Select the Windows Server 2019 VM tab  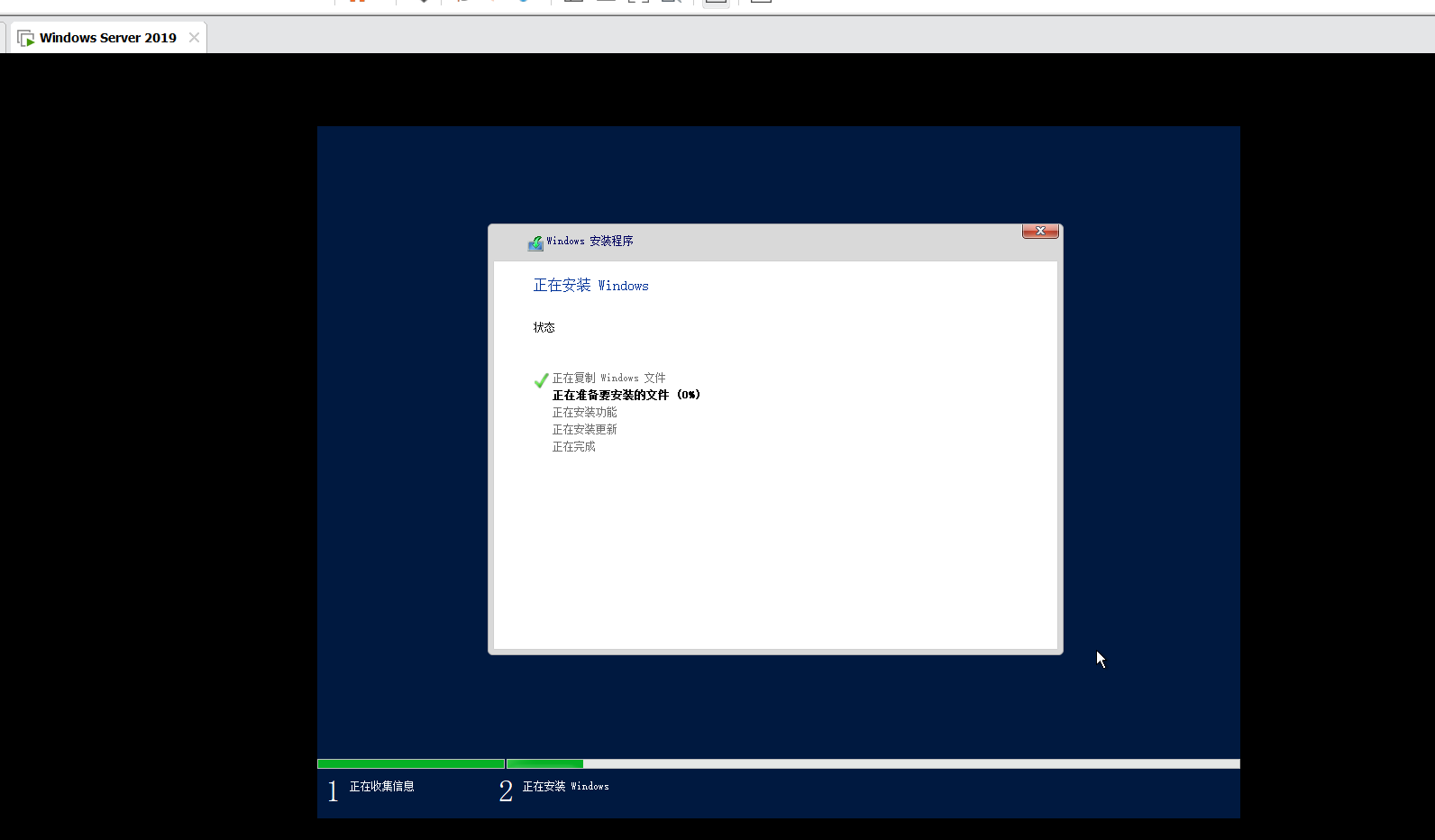pos(107,38)
